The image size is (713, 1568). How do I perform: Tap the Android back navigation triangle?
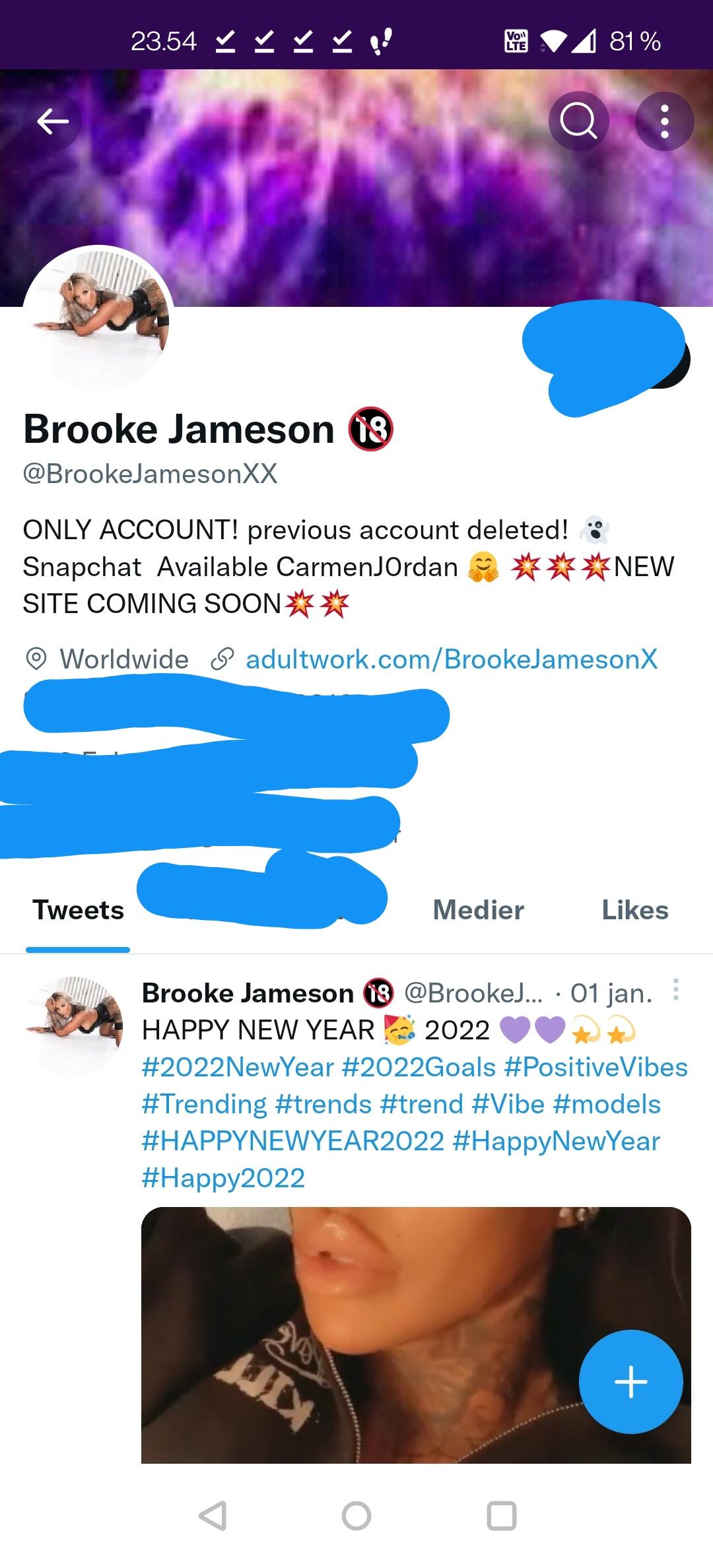[x=213, y=1515]
